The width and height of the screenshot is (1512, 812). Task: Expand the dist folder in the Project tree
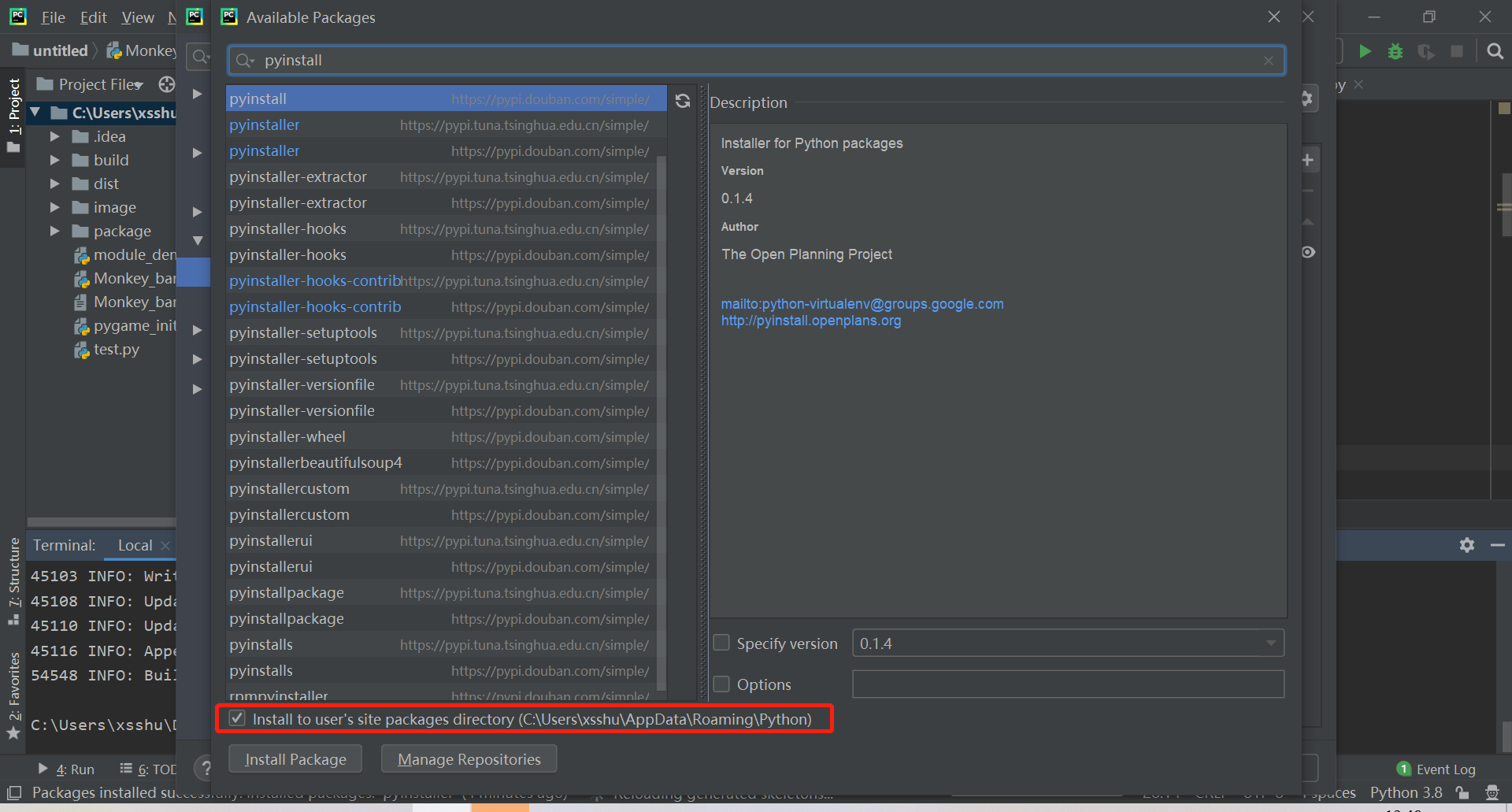click(55, 184)
